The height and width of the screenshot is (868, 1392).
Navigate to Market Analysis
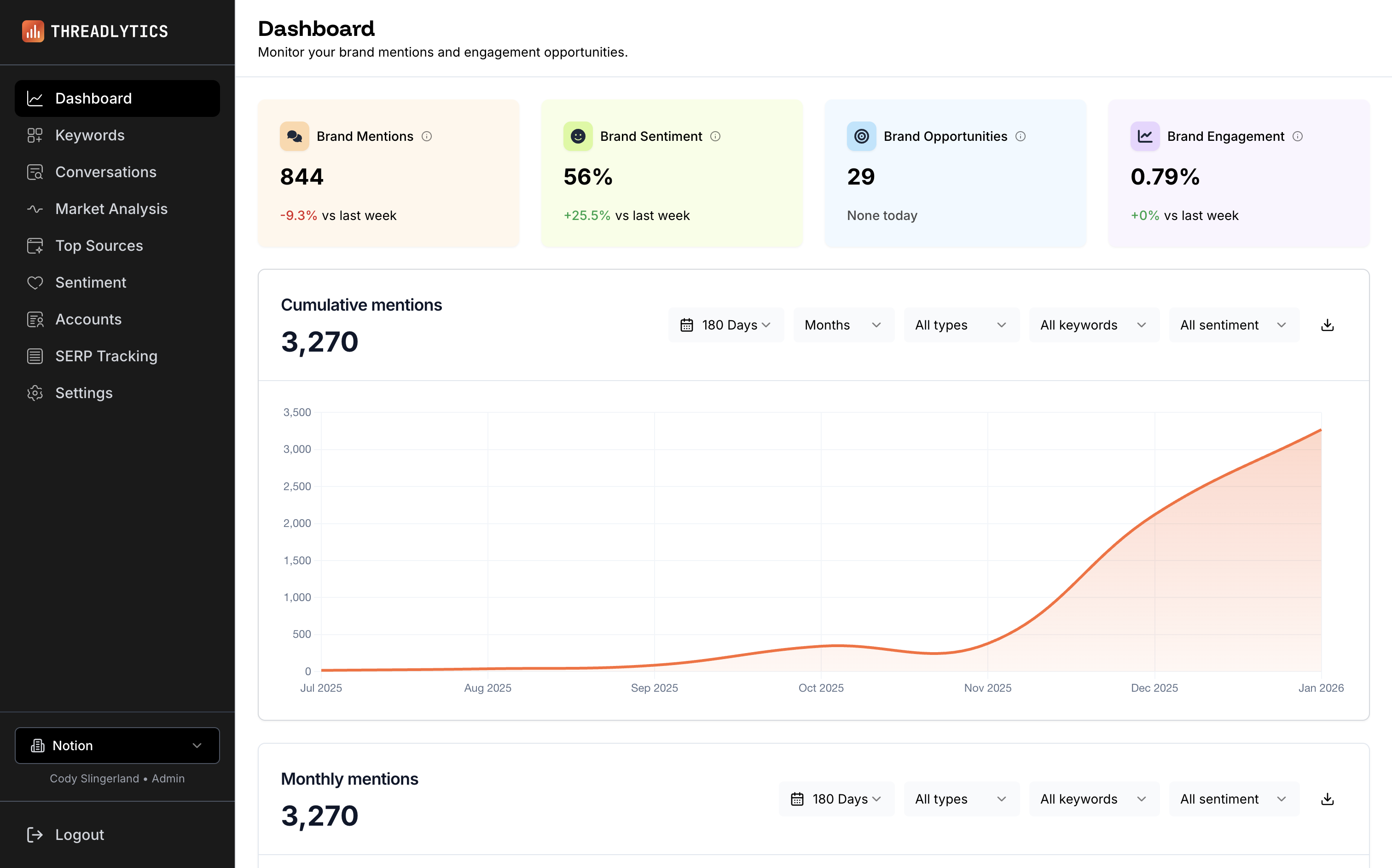coord(111,209)
